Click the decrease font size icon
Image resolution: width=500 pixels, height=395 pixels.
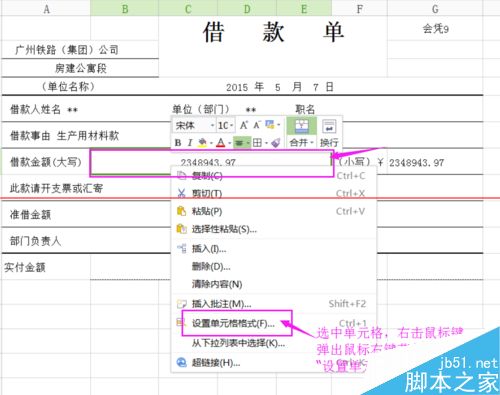pyautogui.click(x=256, y=125)
